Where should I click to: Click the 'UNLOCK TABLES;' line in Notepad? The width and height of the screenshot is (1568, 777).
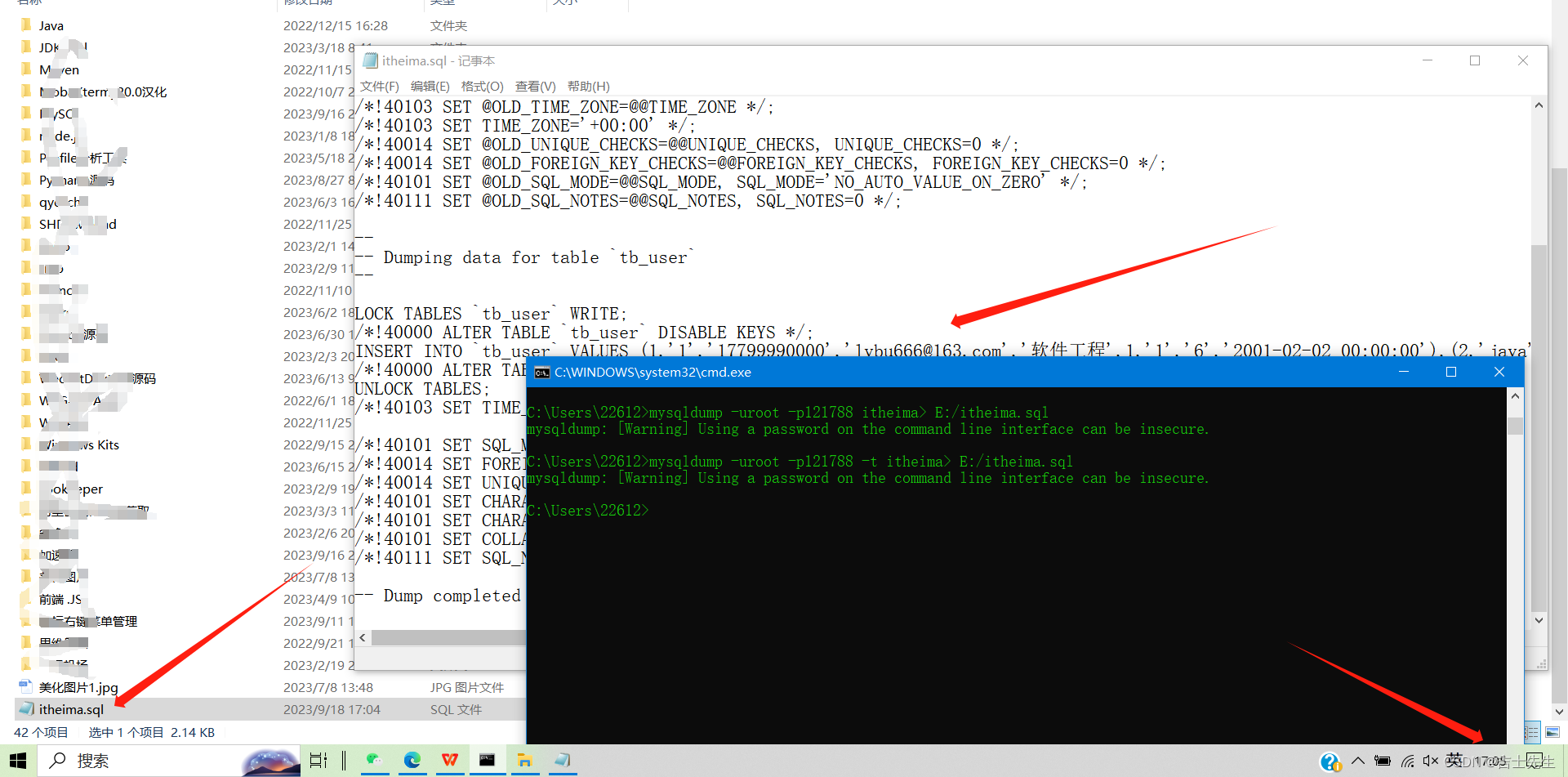click(x=422, y=389)
